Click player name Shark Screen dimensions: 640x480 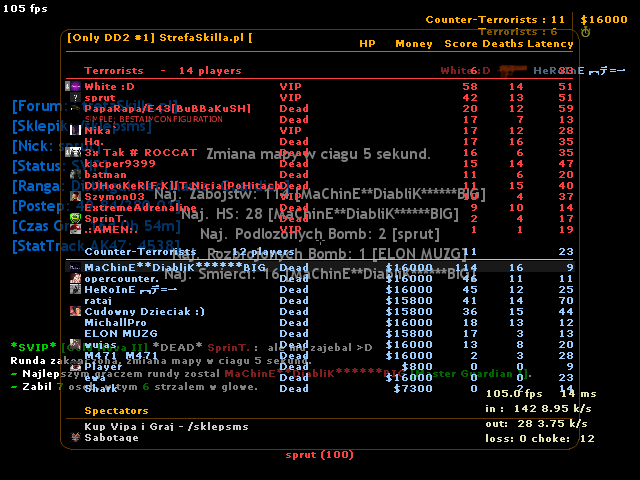click(x=101, y=389)
